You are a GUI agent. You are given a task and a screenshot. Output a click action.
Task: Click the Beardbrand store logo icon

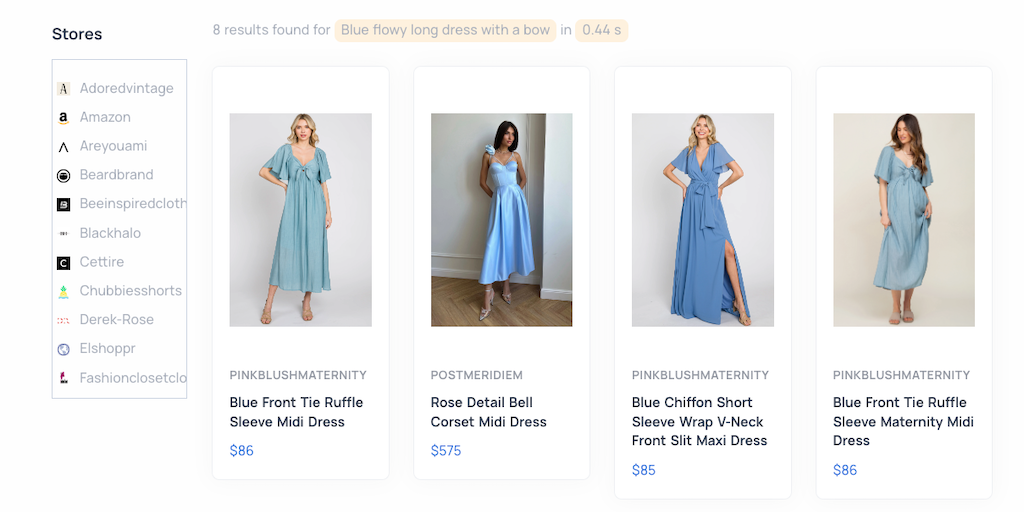[63, 176]
